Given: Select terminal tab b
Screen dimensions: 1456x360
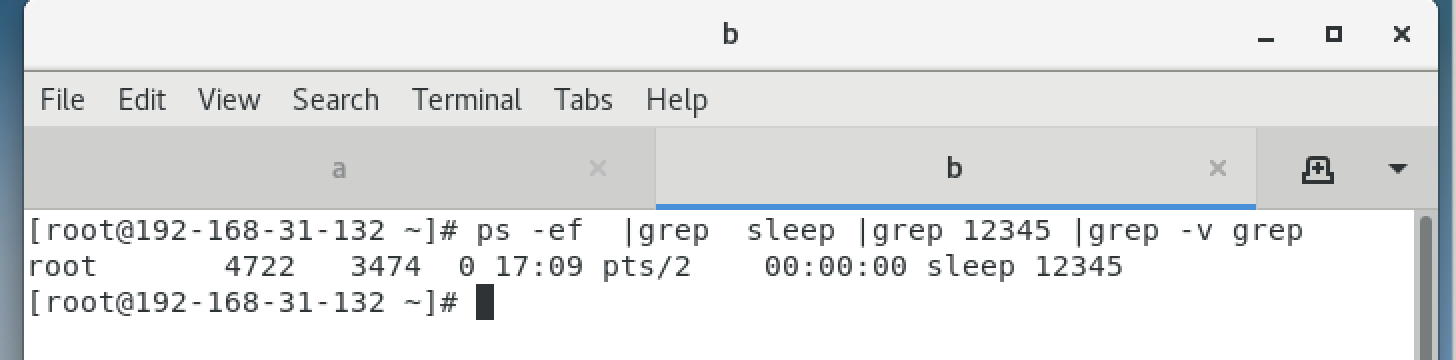Looking at the screenshot, I should pos(954,169).
